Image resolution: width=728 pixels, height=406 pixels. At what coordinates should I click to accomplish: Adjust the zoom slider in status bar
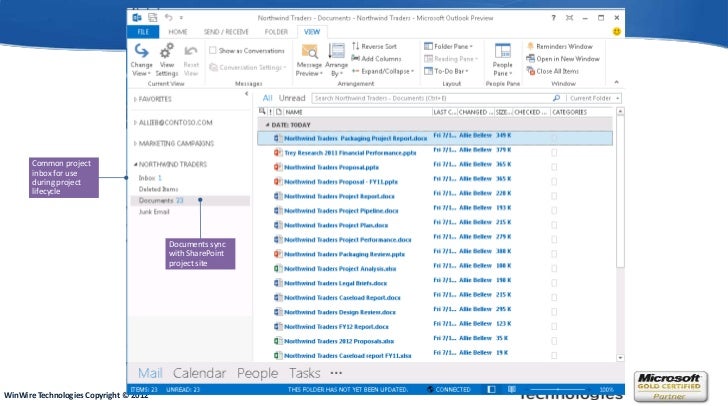tap(558, 389)
